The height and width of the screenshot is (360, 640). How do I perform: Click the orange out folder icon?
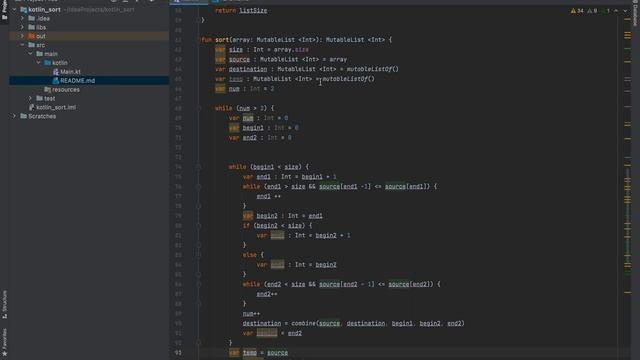point(31,36)
